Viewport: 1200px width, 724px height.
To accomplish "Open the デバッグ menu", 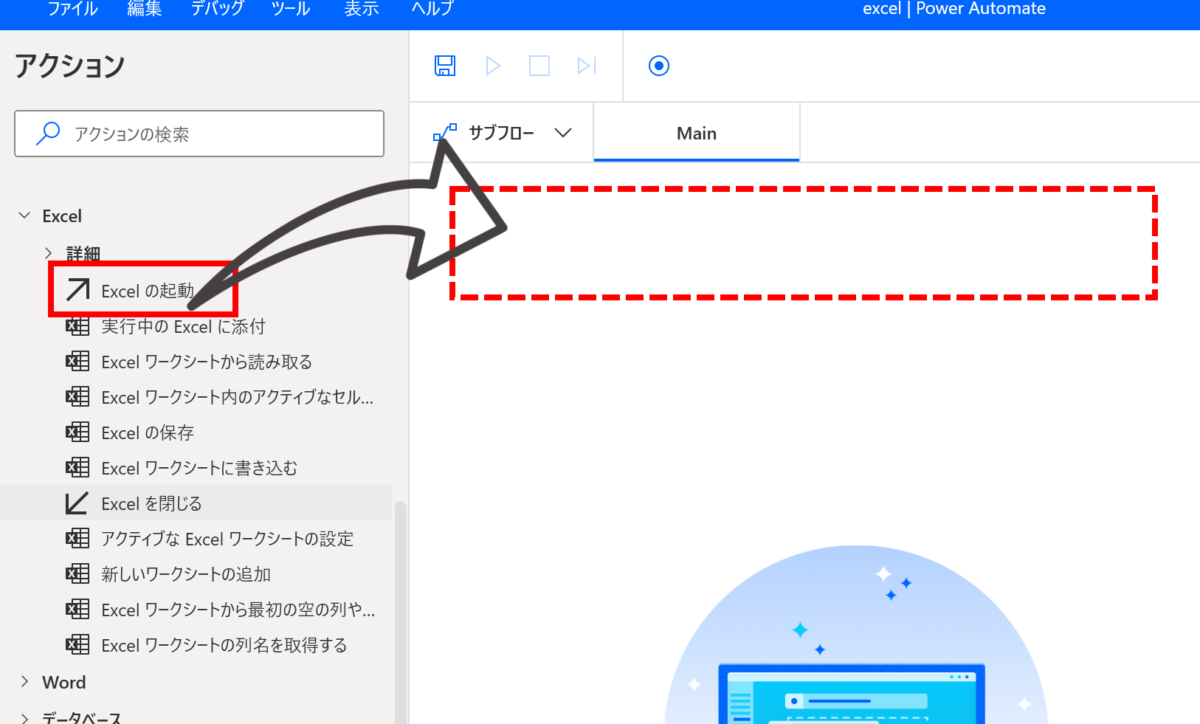I will [218, 9].
